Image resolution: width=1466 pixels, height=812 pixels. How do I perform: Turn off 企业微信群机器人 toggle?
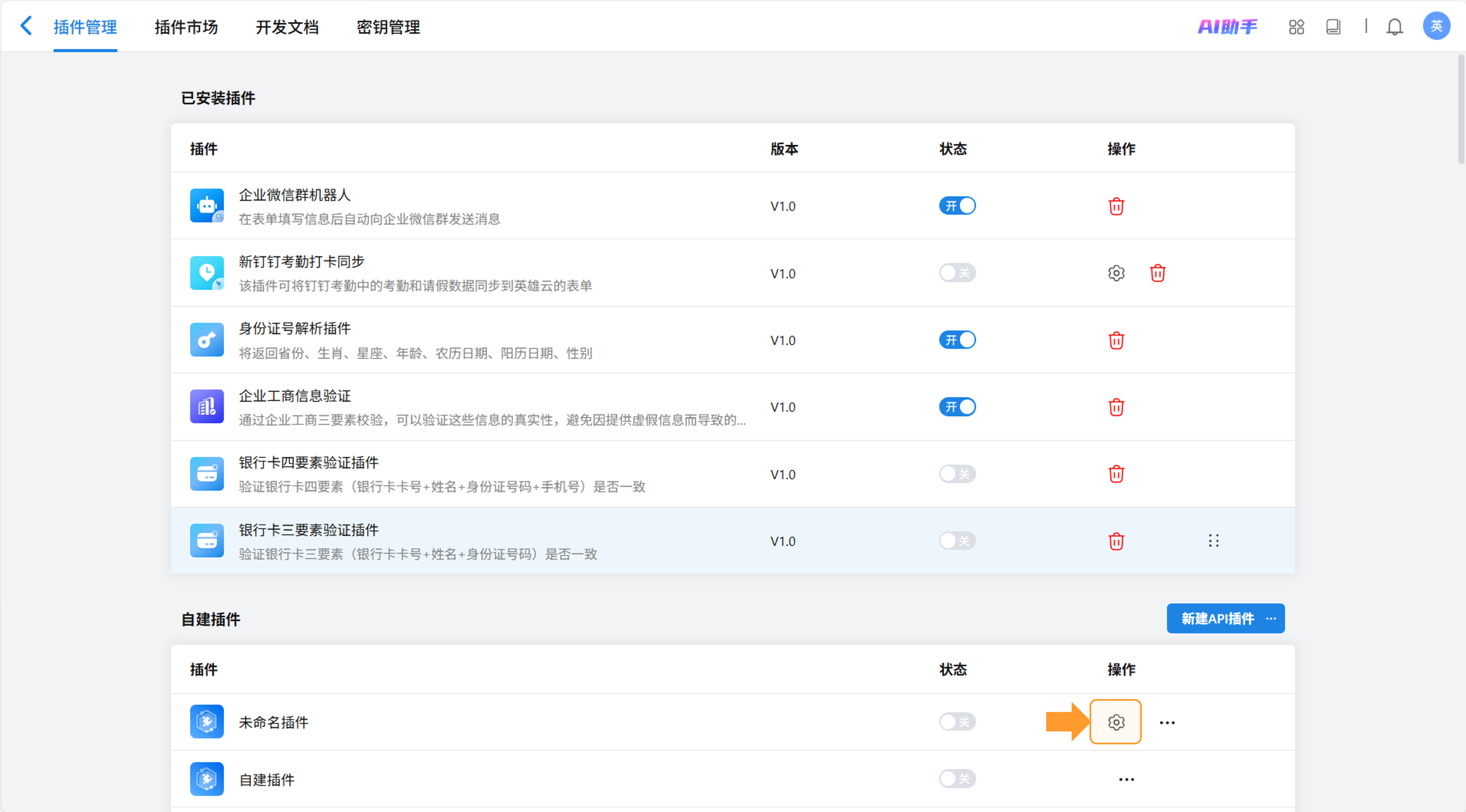pos(957,206)
